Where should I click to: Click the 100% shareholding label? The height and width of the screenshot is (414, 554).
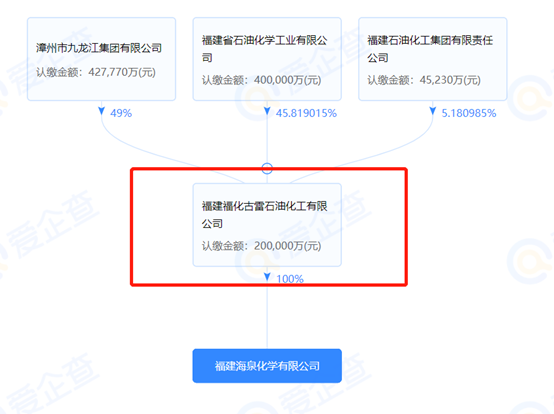tap(290, 279)
